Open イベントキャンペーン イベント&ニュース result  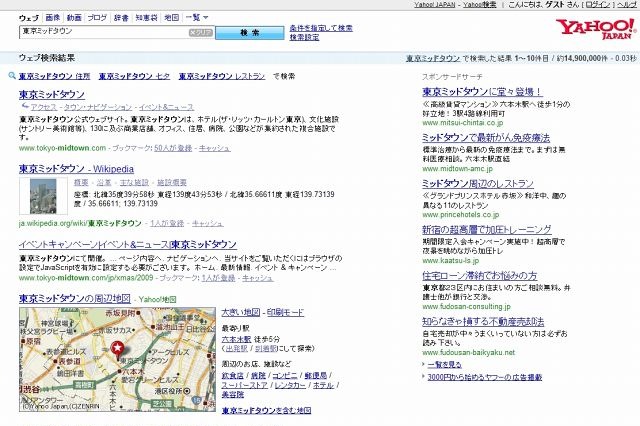tap(128, 244)
